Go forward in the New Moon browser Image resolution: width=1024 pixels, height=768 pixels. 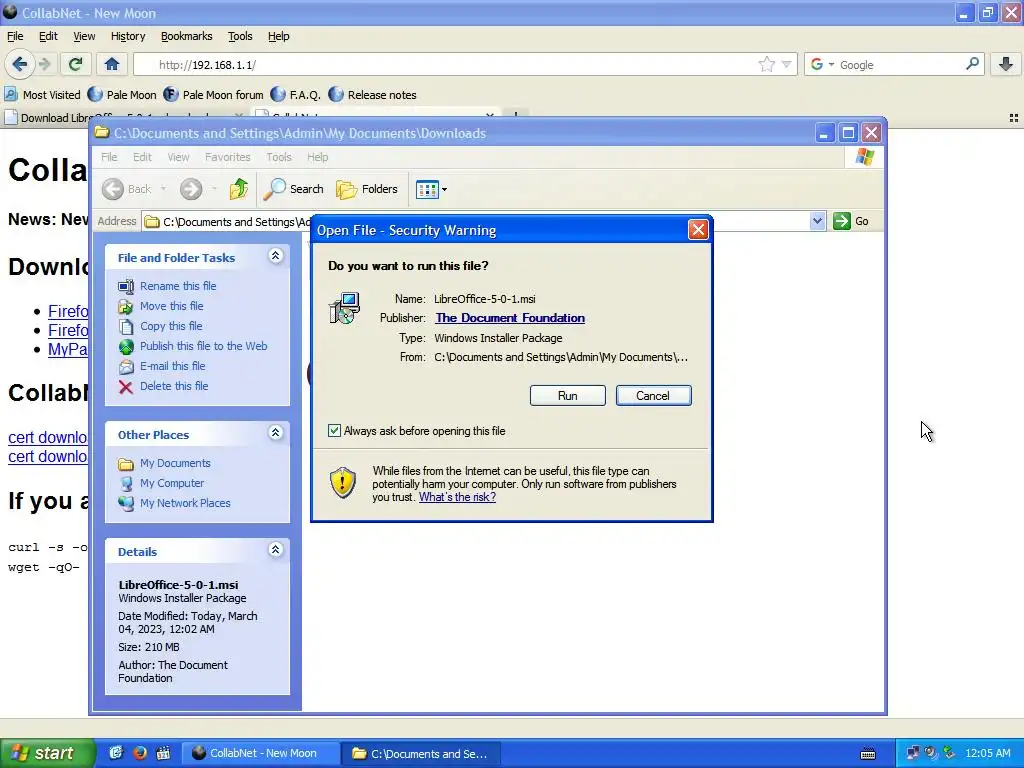point(44,64)
